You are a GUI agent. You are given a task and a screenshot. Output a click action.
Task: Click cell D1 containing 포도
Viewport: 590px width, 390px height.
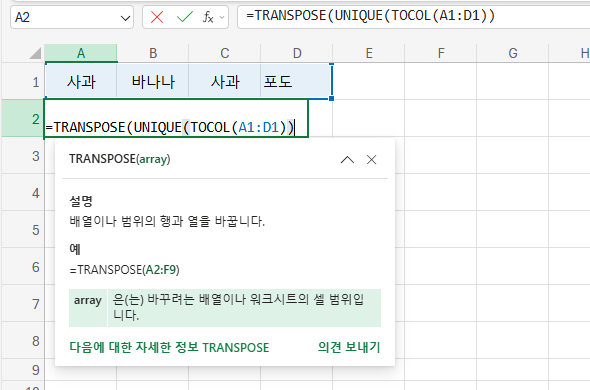pos(297,82)
